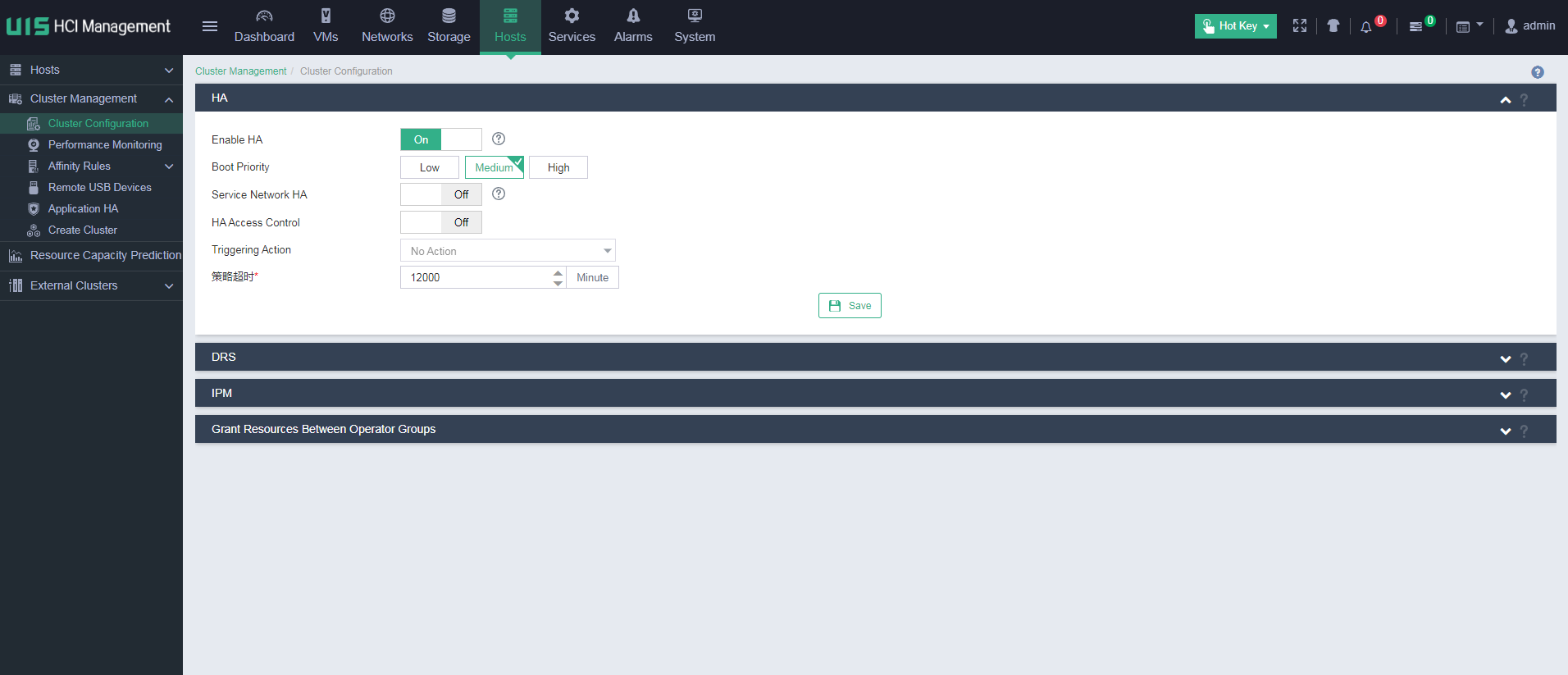Click the Hosts sidebar server icon
Image resolution: width=1568 pixels, height=675 pixels.
click(x=16, y=70)
